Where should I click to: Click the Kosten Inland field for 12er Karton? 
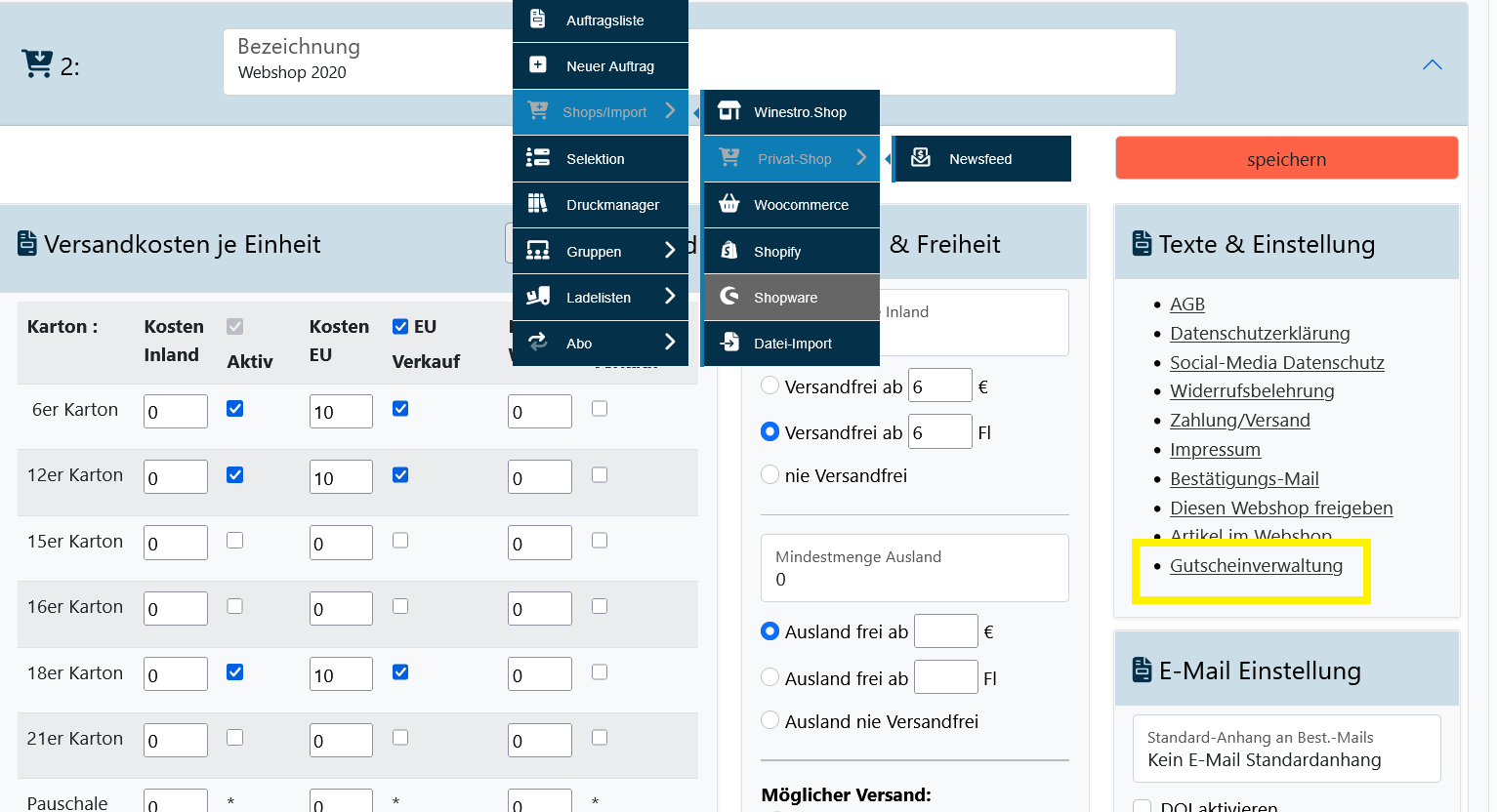176,477
